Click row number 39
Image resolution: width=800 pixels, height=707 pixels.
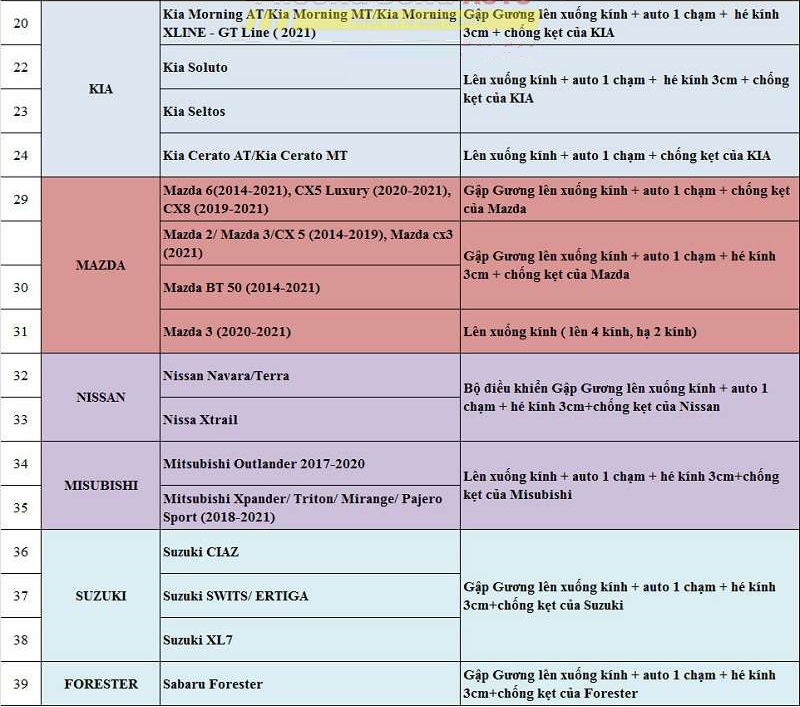tap(20, 684)
